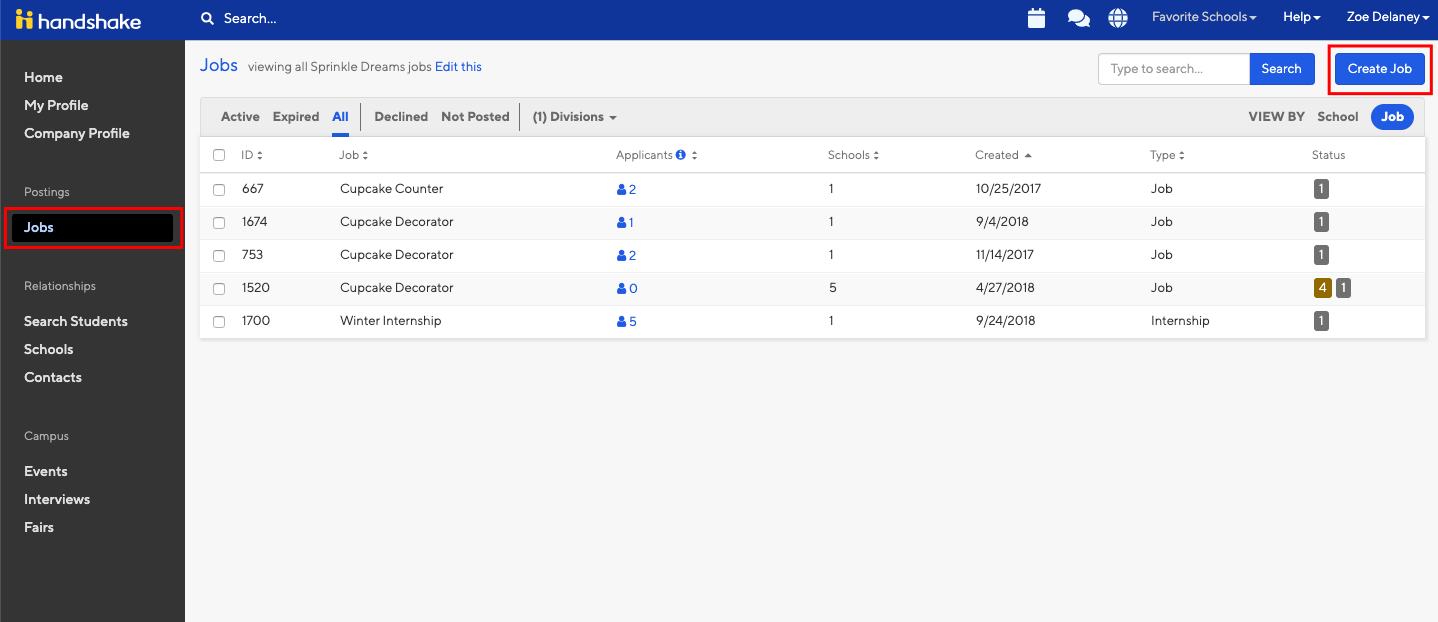This screenshot has width=1438, height=622.
Task: Click the globe icon in header
Action: click(1118, 18)
